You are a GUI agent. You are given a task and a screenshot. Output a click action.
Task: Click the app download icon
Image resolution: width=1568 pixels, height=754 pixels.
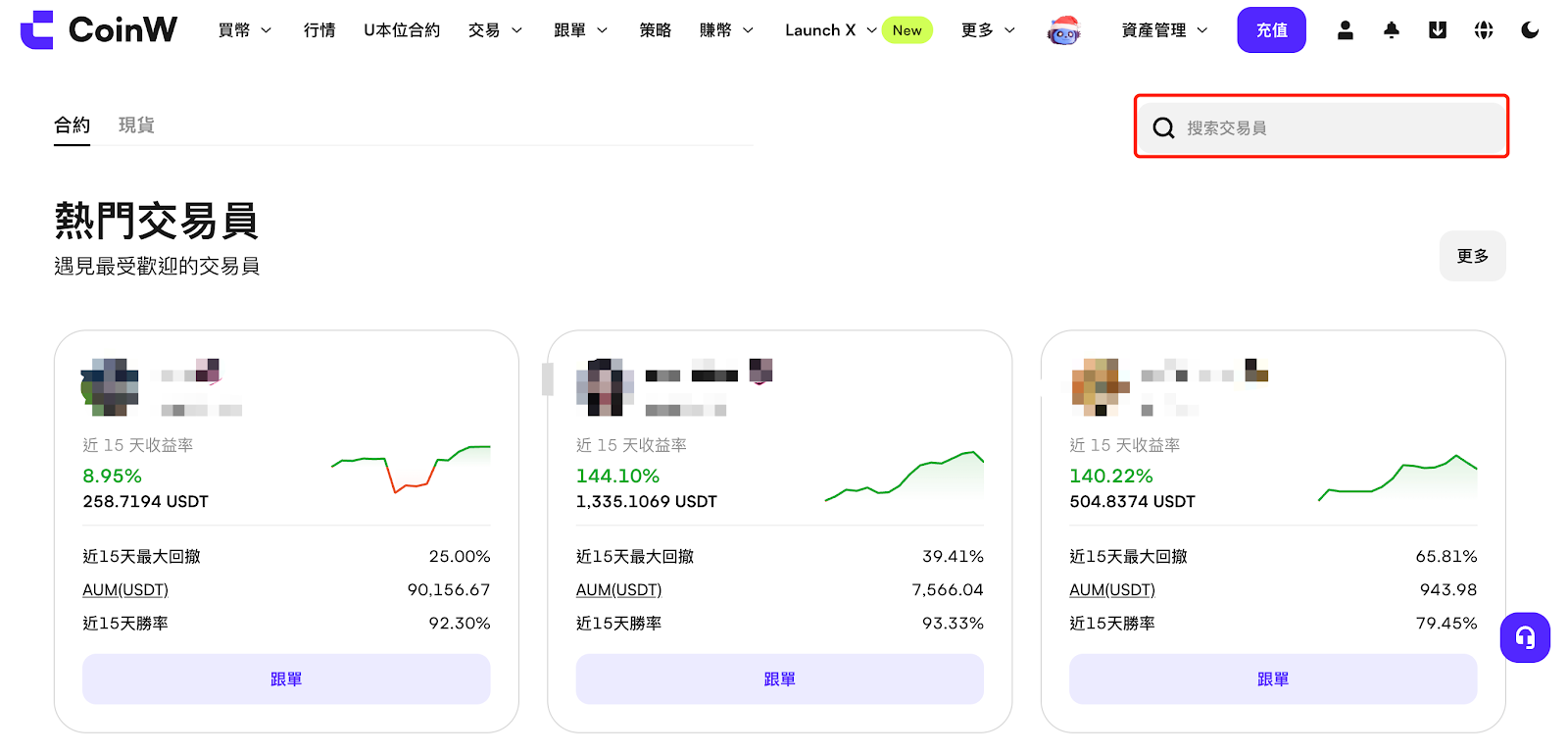(x=1437, y=30)
